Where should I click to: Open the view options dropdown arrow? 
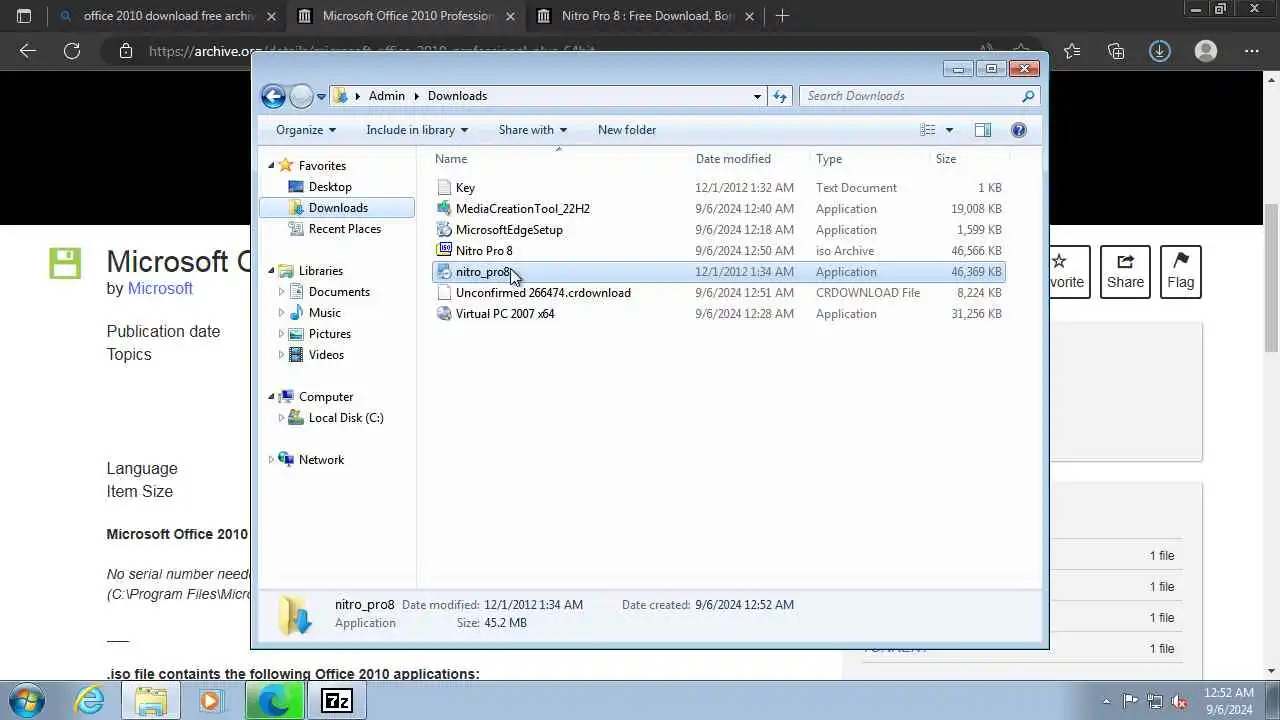click(x=949, y=130)
